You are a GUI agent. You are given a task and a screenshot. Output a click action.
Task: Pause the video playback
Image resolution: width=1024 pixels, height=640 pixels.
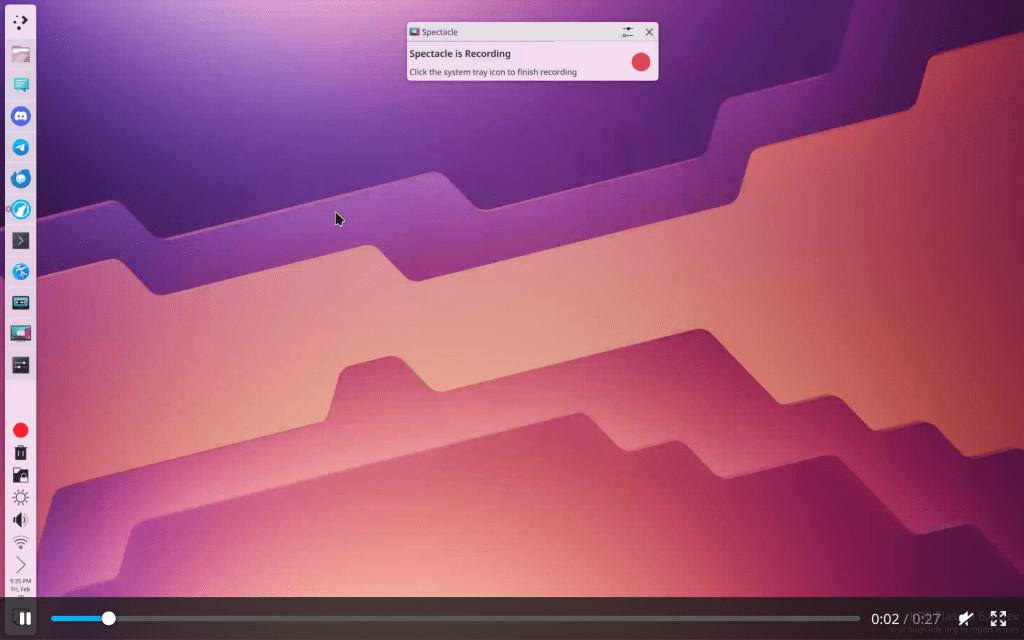25,618
